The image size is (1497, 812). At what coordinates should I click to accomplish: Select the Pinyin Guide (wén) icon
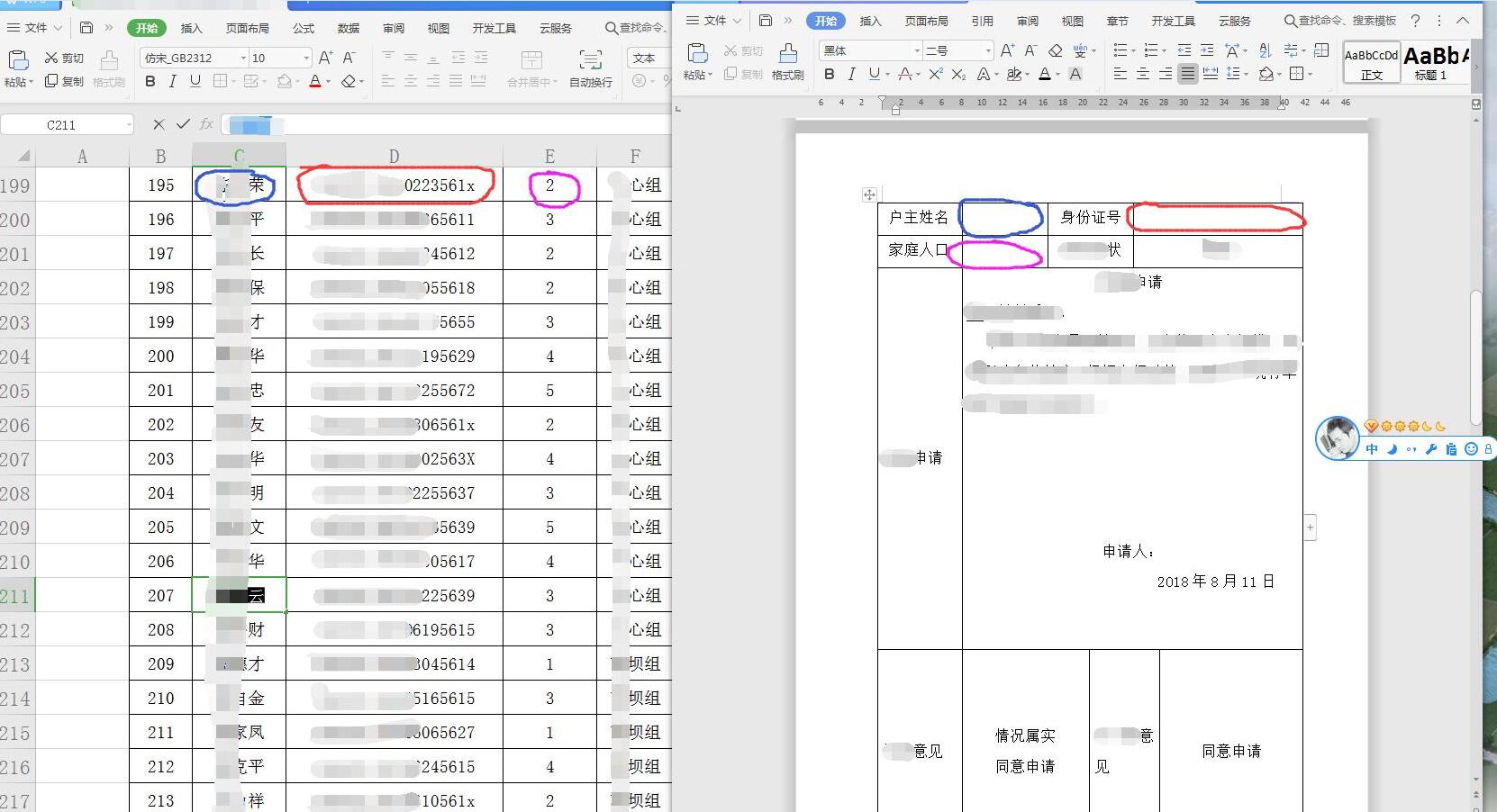click(x=1081, y=50)
